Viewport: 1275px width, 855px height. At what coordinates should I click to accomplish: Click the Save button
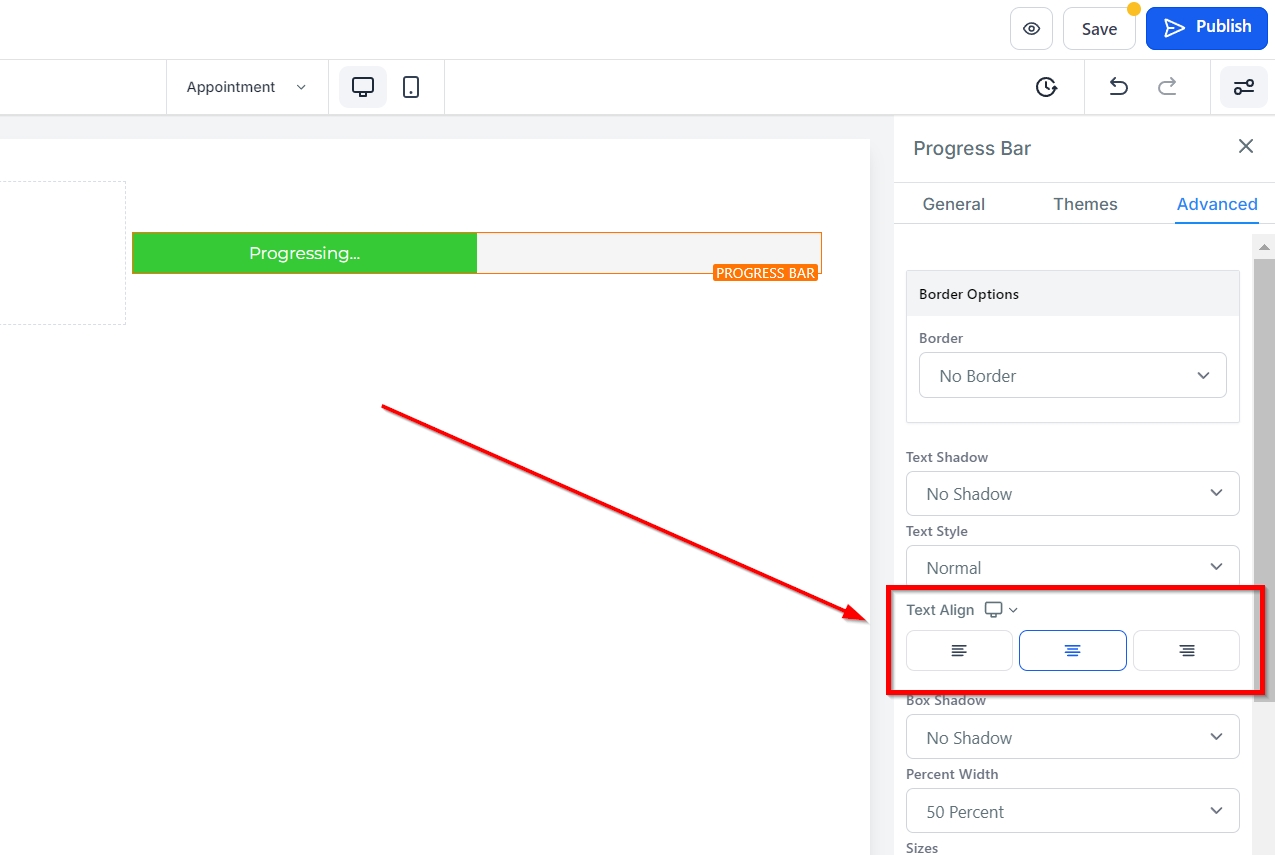click(1099, 29)
